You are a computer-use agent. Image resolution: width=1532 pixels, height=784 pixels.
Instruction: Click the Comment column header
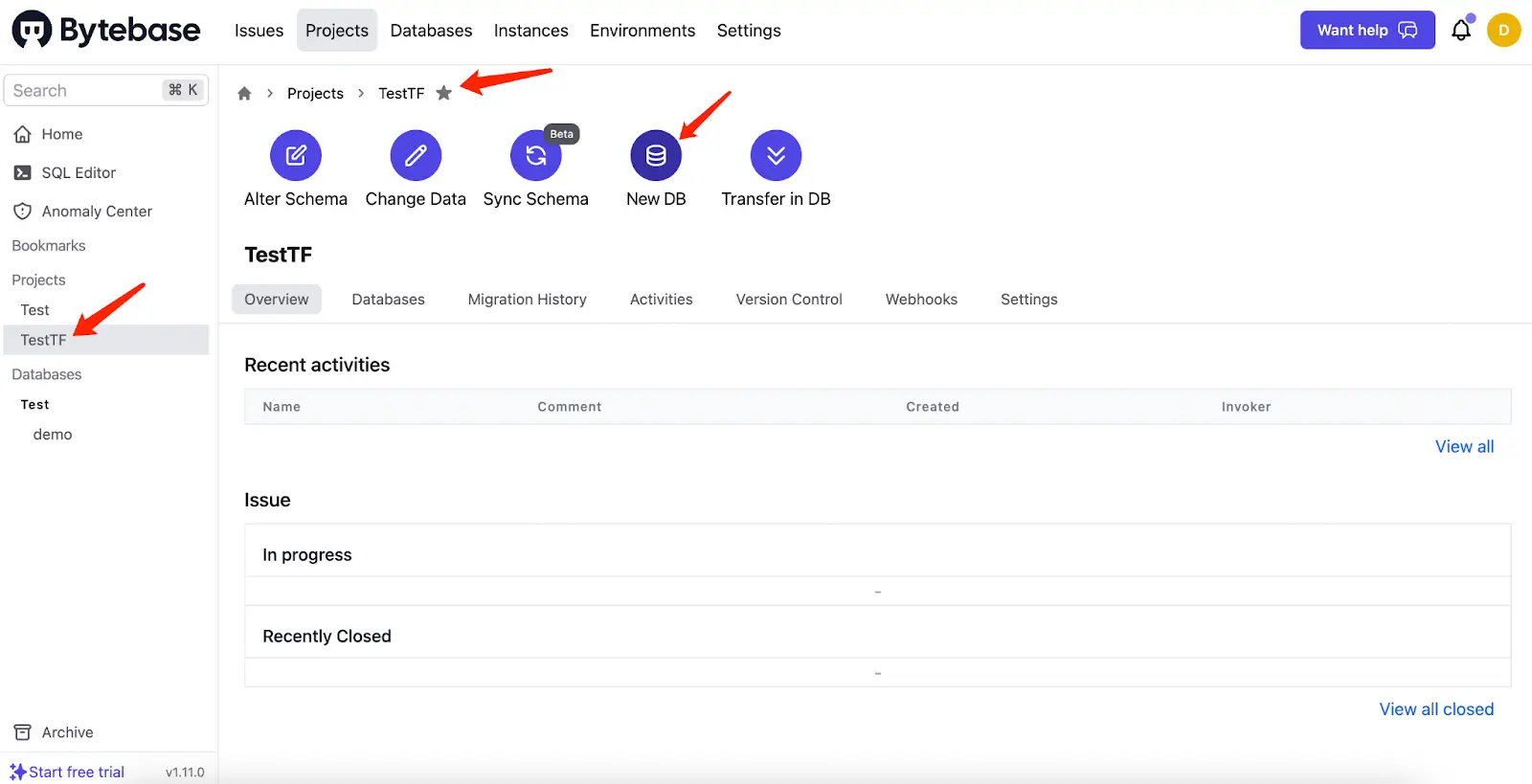(x=570, y=407)
